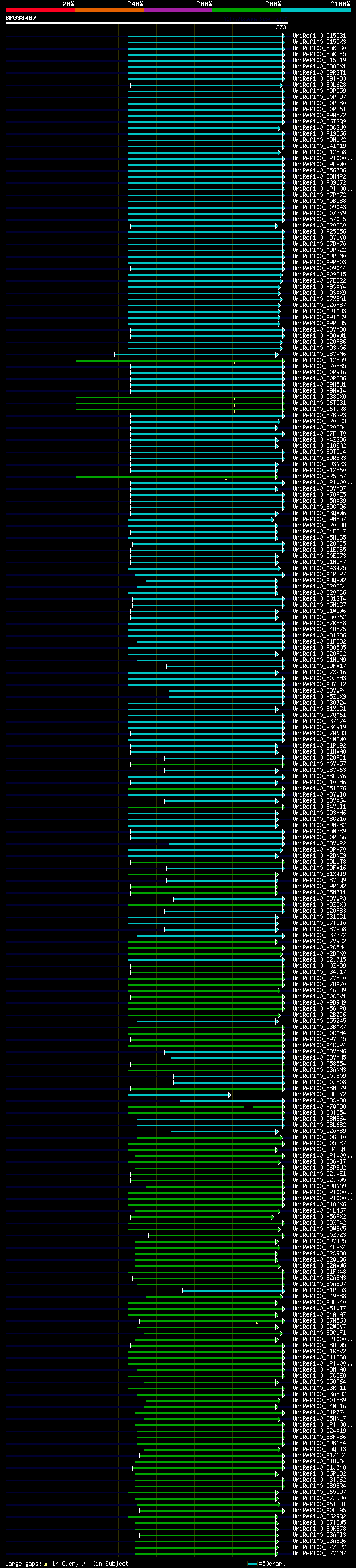Select the label UniRef100_P25856

click(x=319, y=231)
